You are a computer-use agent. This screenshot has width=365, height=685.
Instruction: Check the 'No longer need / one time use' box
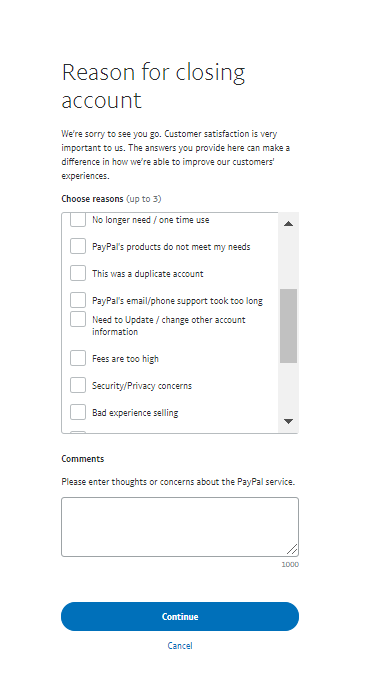click(78, 220)
